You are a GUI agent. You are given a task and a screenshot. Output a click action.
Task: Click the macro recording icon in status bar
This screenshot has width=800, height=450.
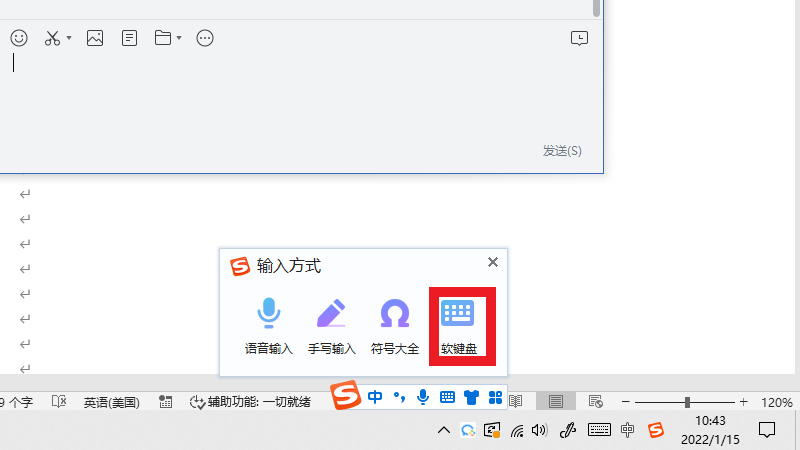[165, 402]
